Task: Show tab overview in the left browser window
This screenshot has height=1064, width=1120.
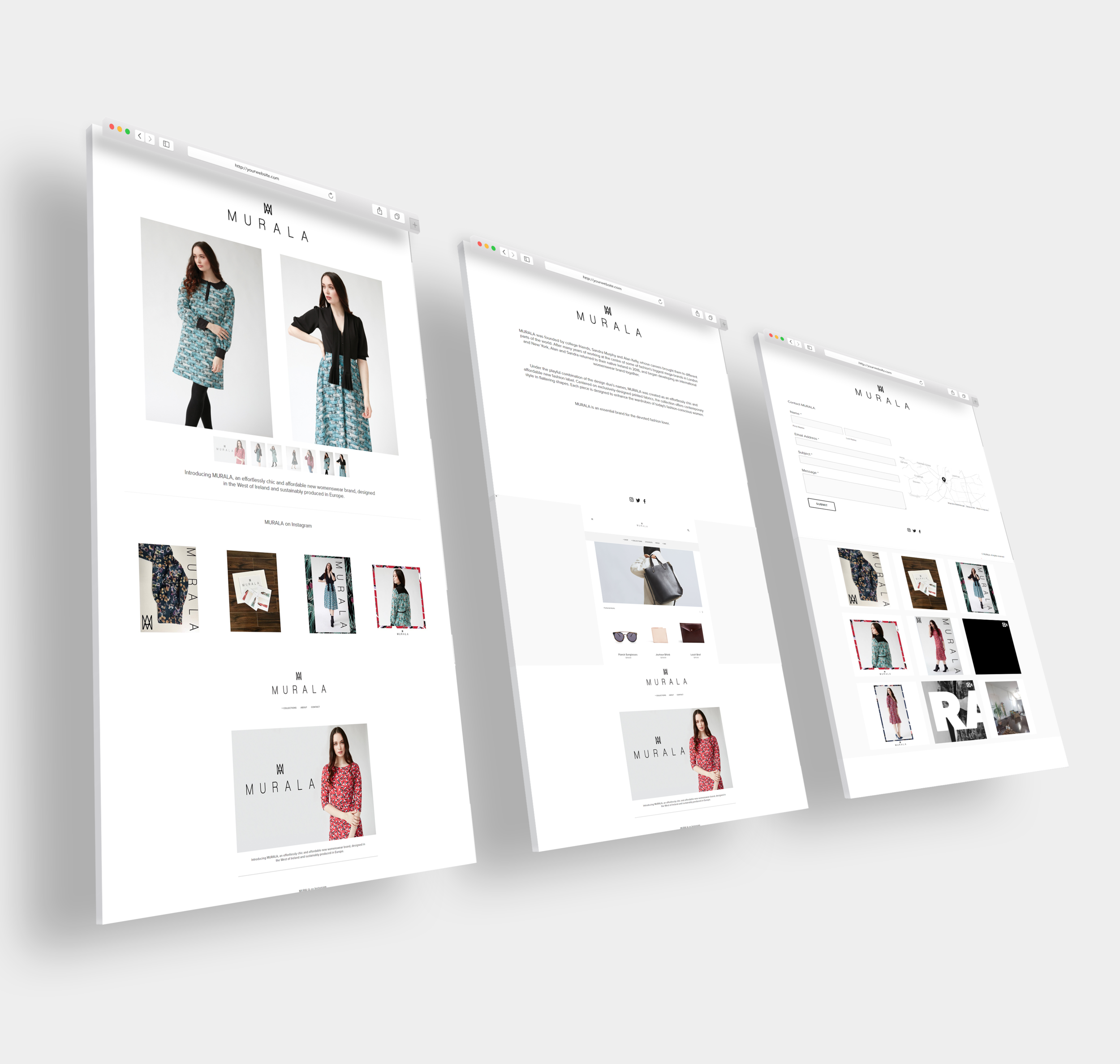Action: pos(397,217)
